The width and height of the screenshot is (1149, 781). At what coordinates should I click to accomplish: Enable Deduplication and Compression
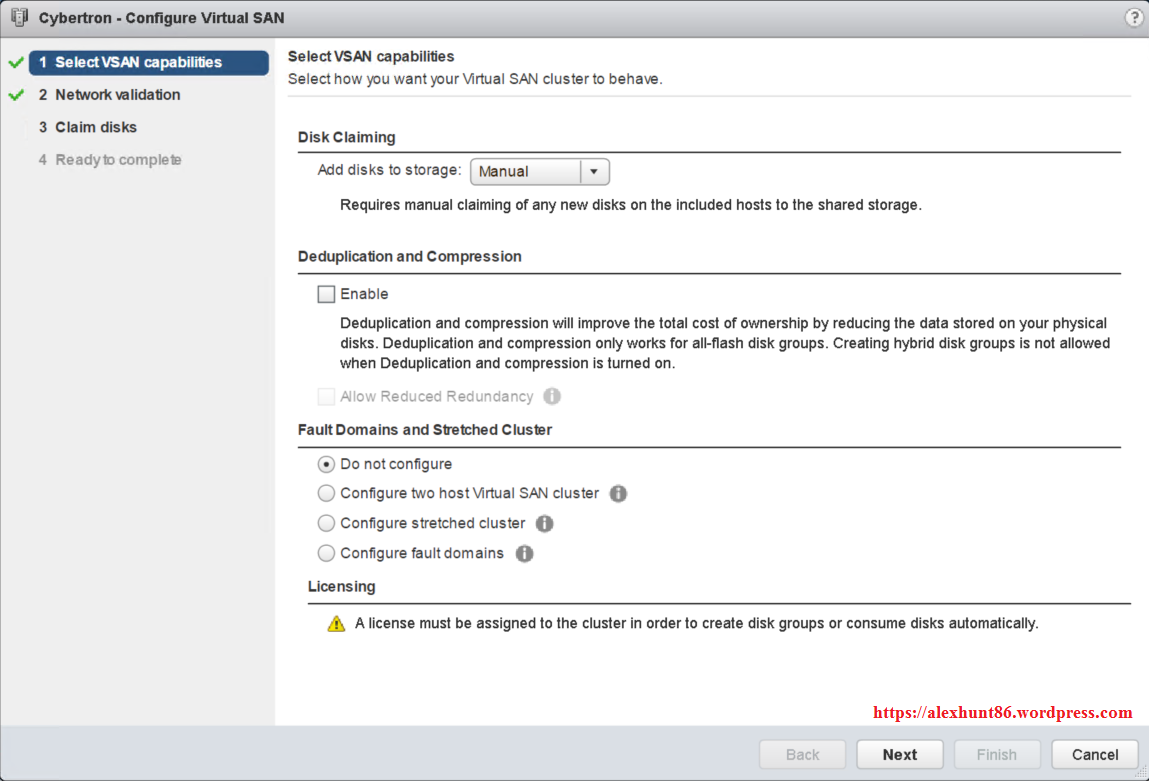click(324, 293)
